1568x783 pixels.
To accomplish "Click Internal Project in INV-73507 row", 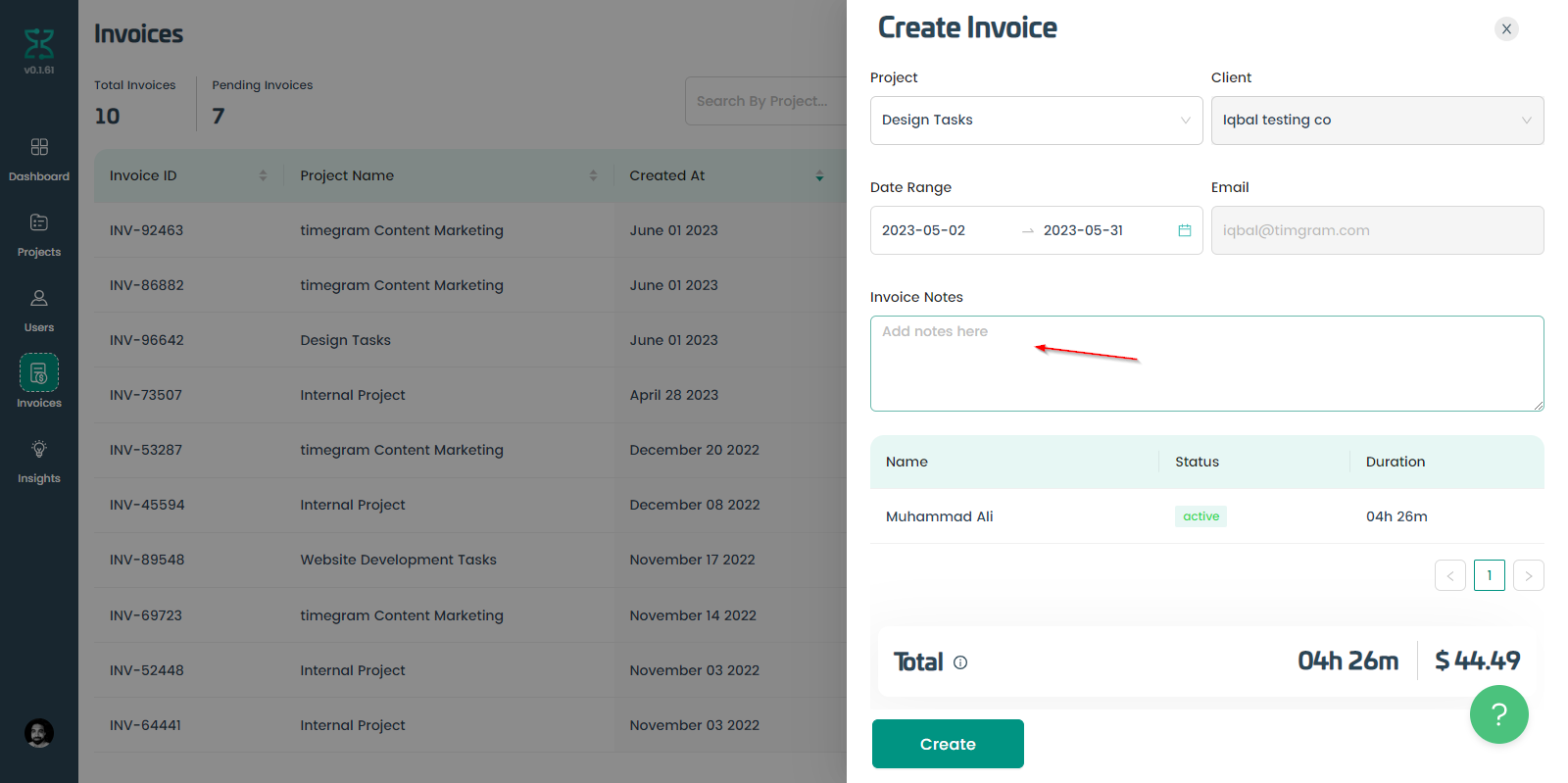I will [x=352, y=395].
